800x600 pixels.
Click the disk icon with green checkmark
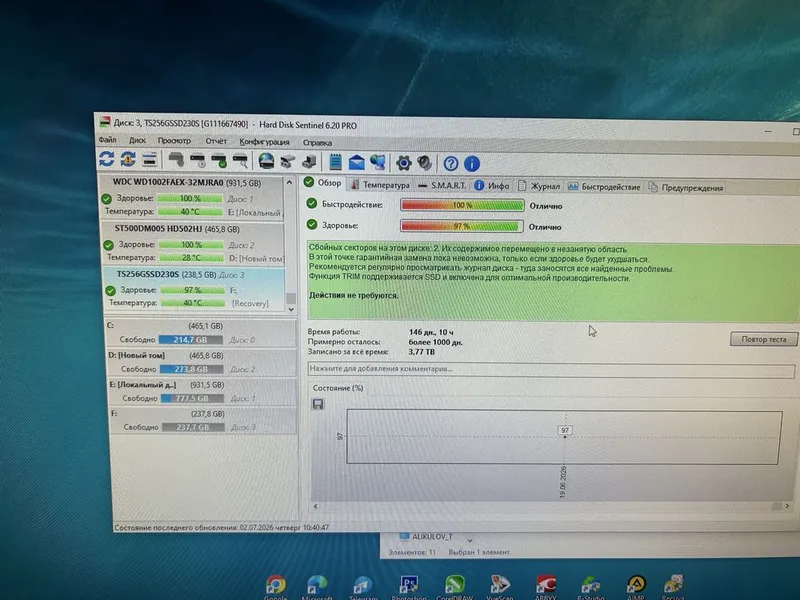219,161
